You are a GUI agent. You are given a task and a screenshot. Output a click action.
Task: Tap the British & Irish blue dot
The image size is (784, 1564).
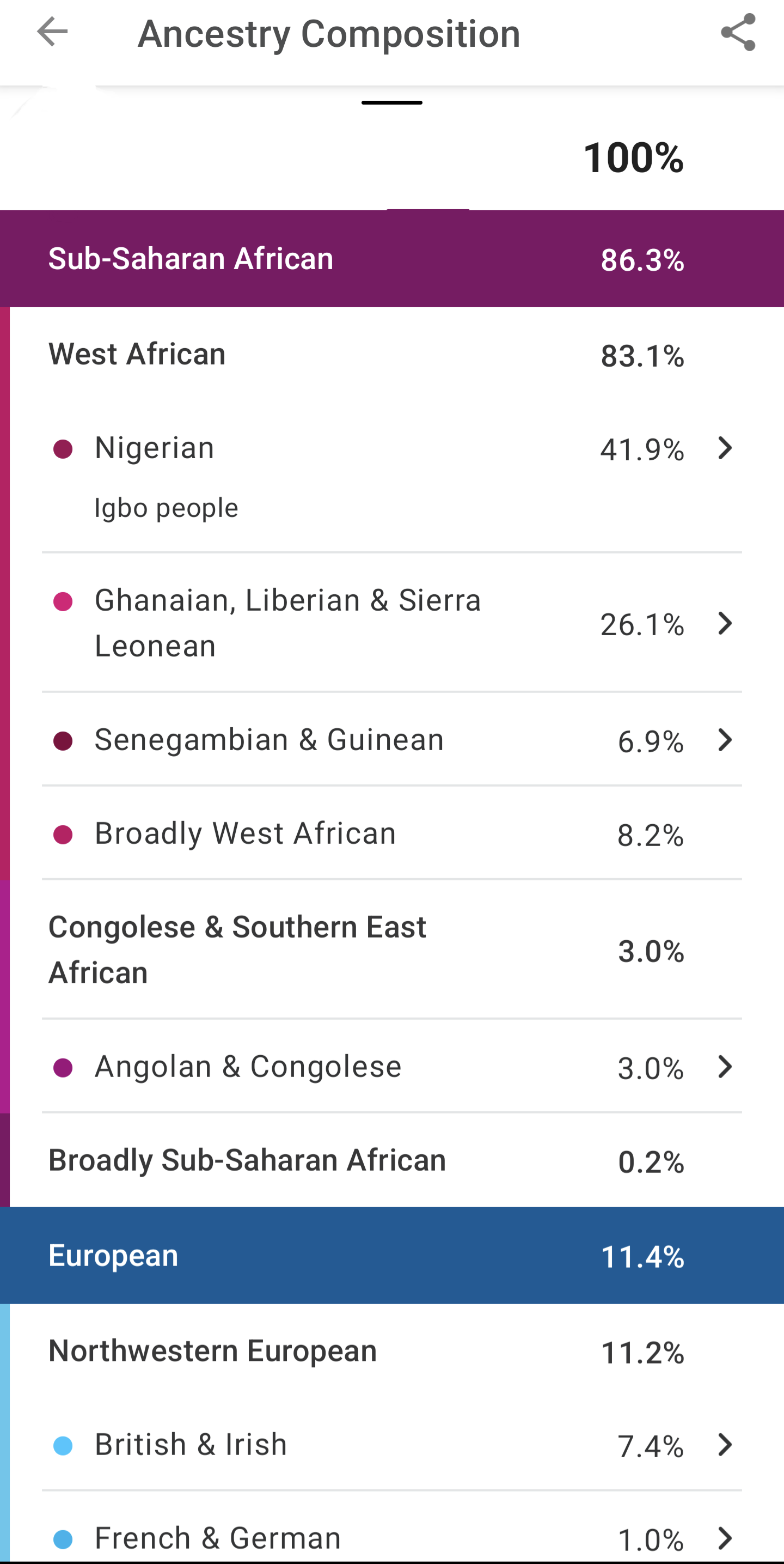[x=63, y=1446]
